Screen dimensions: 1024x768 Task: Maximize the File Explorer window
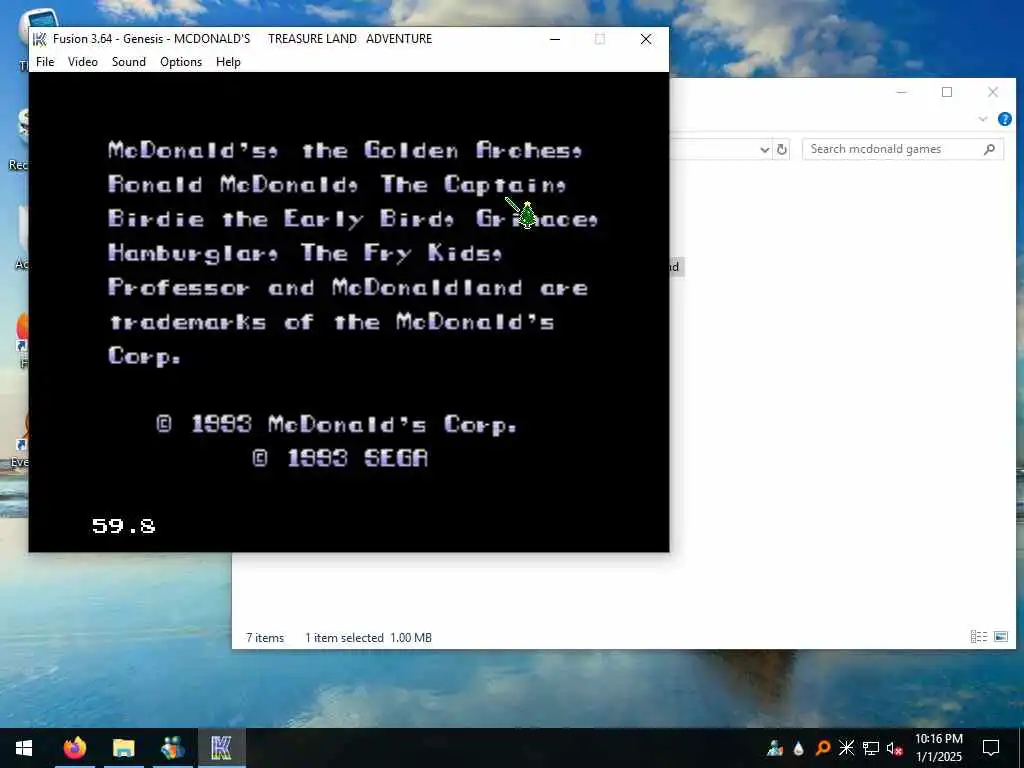[x=947, y=92]
